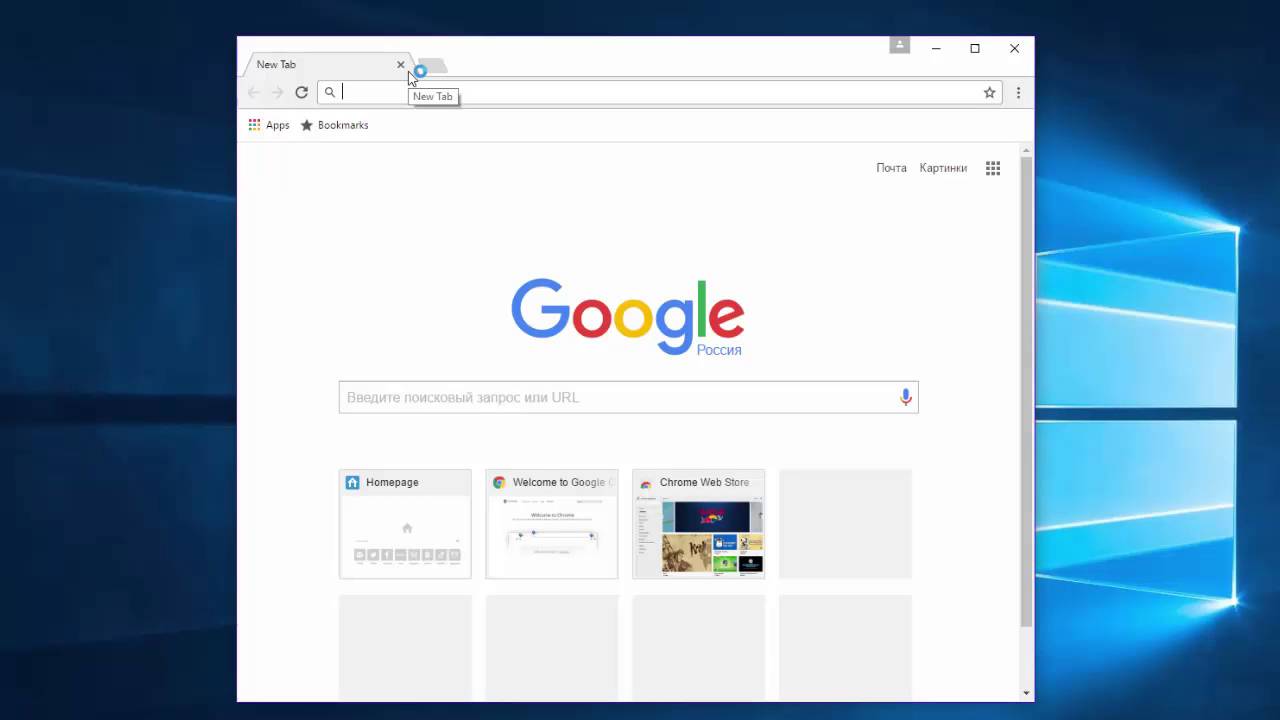Click the Google search box

click(628, 397)
